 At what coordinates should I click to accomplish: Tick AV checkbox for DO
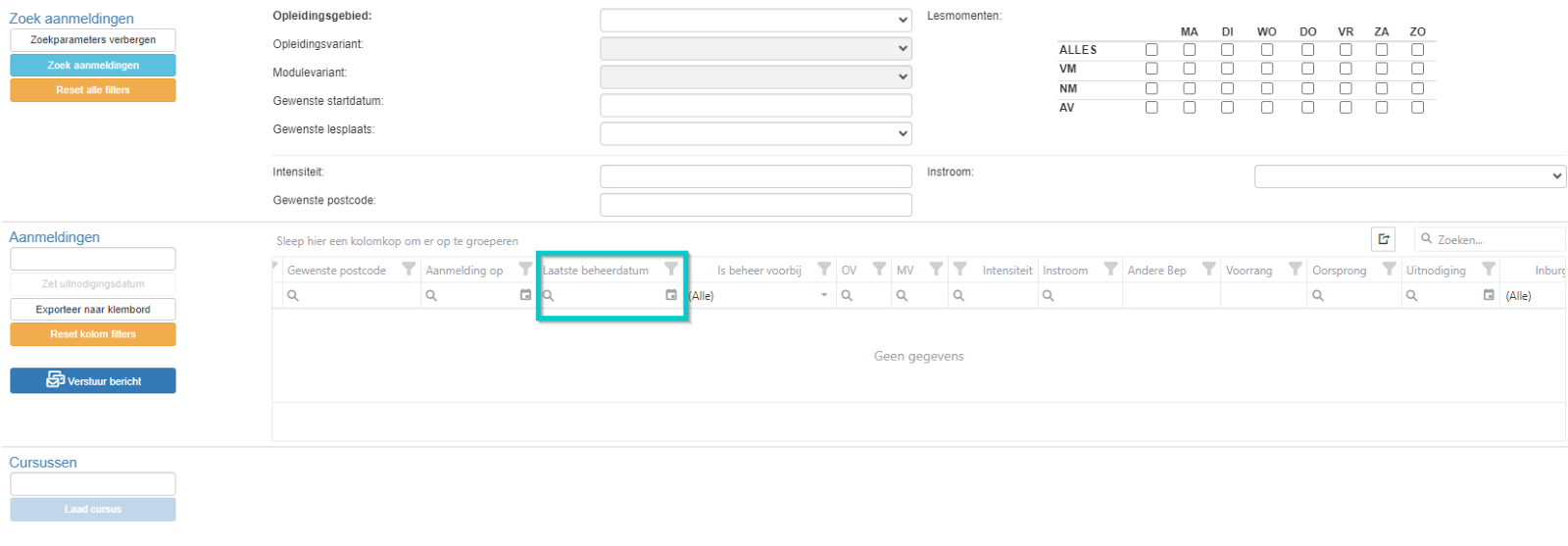click(1307, 107)
